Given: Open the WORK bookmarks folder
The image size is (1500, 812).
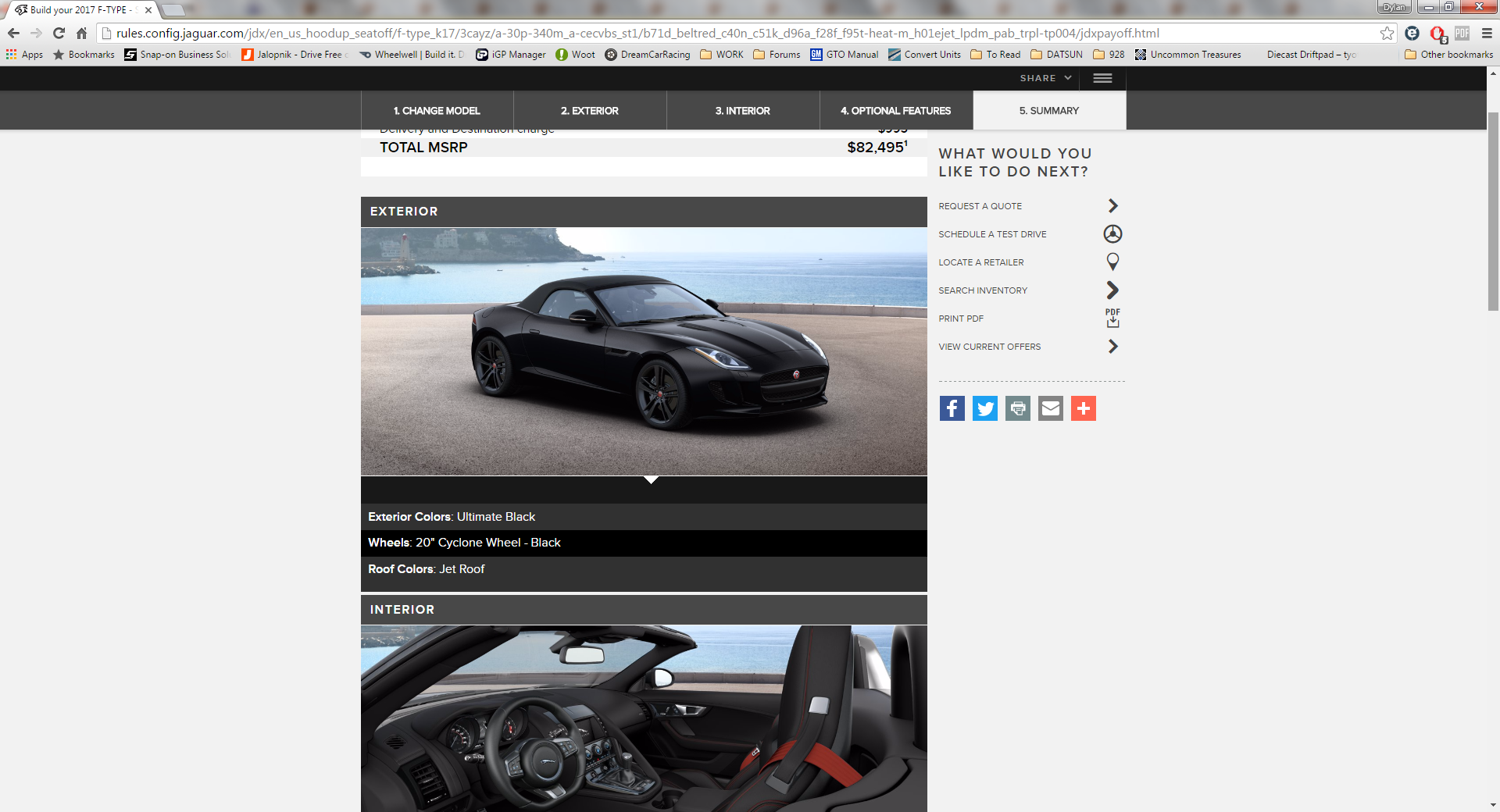Looking at the screenshot, I should tap(722, 55).
